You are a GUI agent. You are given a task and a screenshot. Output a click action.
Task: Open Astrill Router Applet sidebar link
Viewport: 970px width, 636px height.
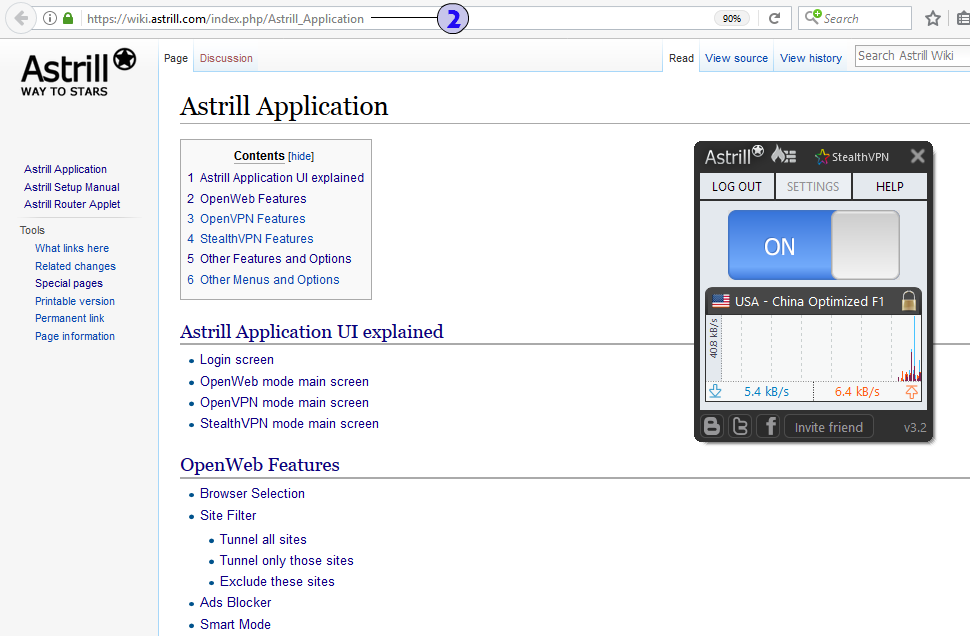pos(72,204)
